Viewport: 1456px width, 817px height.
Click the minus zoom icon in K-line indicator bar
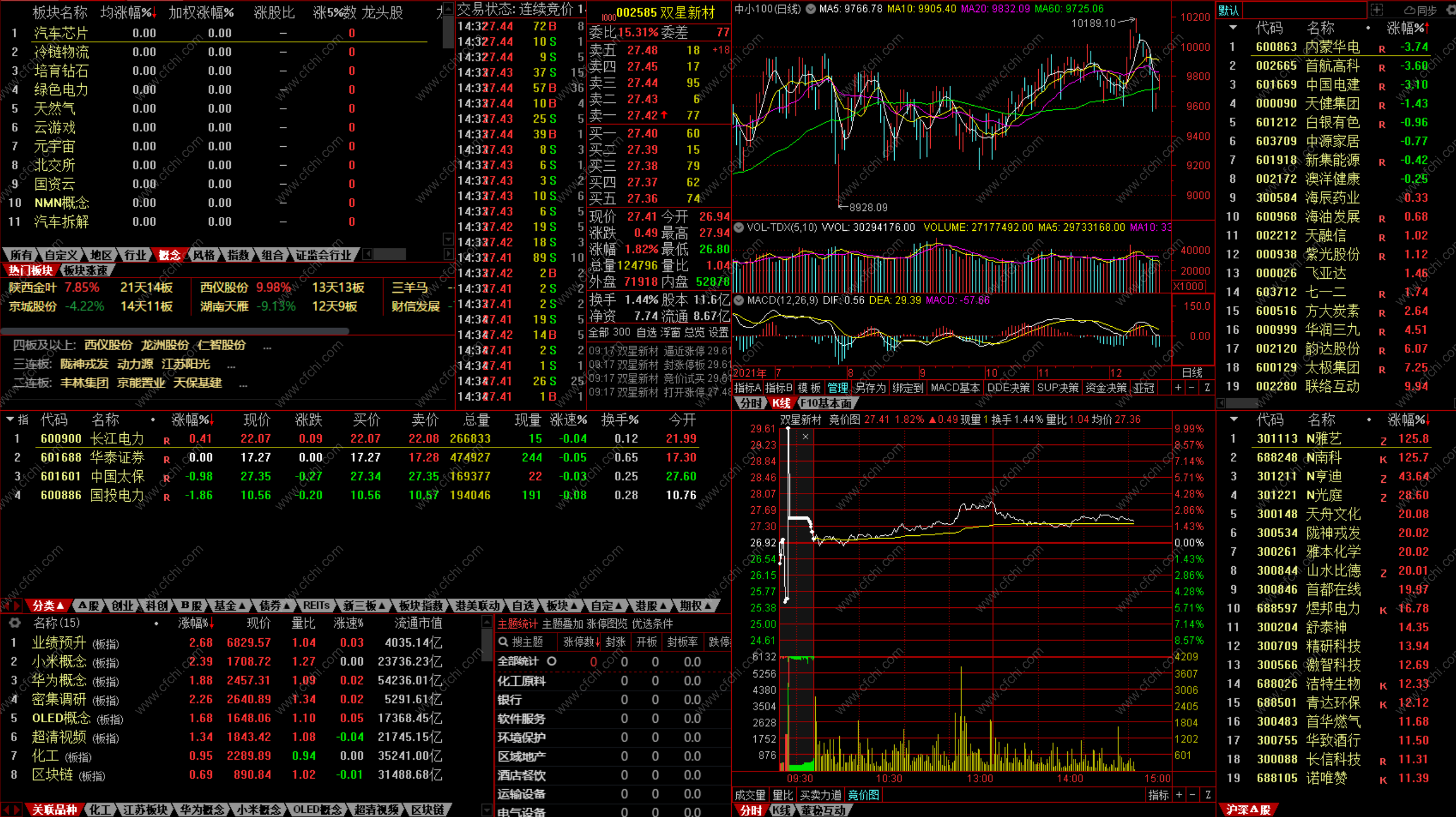point(1192,388)
